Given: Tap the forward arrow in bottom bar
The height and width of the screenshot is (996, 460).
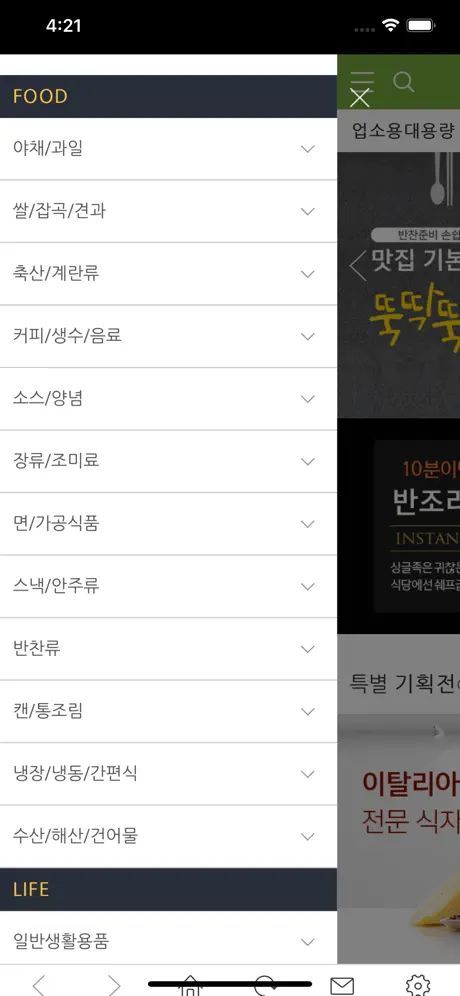Looking at the screenshot, I should pos(114,985).
